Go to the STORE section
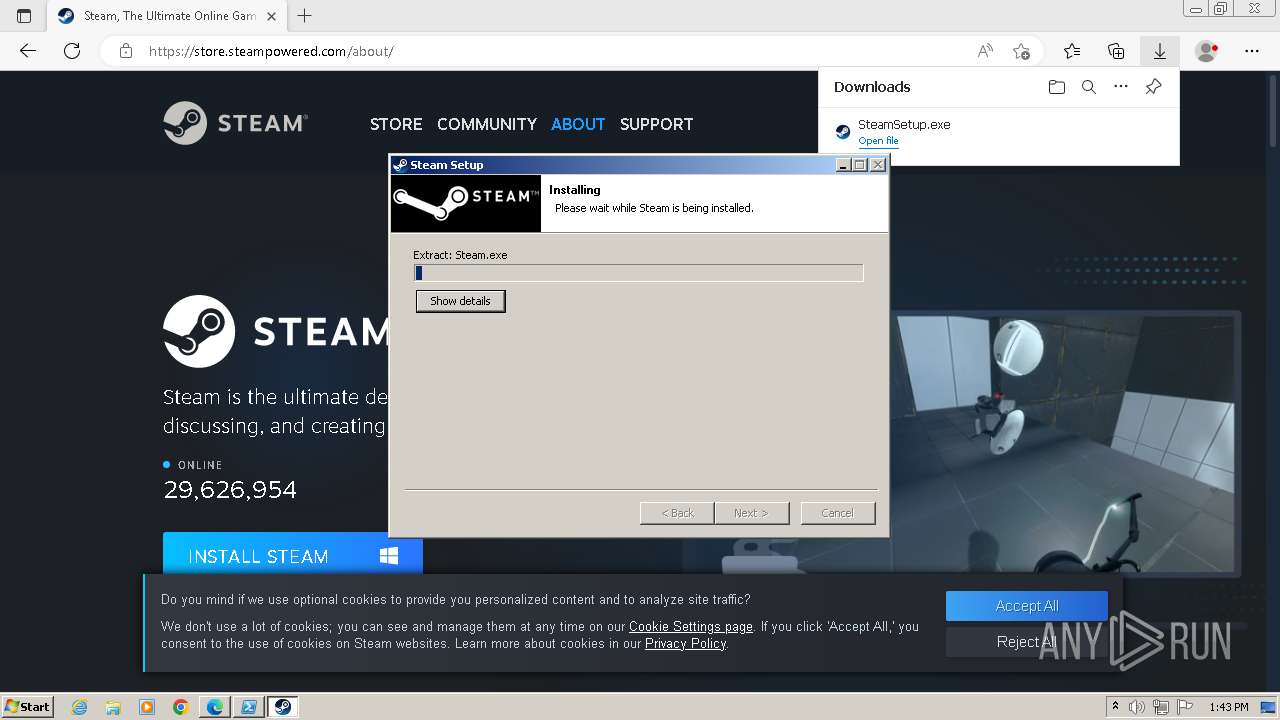Image resolution: width=1280 pixels, height=720 pixels. (396, 124)
